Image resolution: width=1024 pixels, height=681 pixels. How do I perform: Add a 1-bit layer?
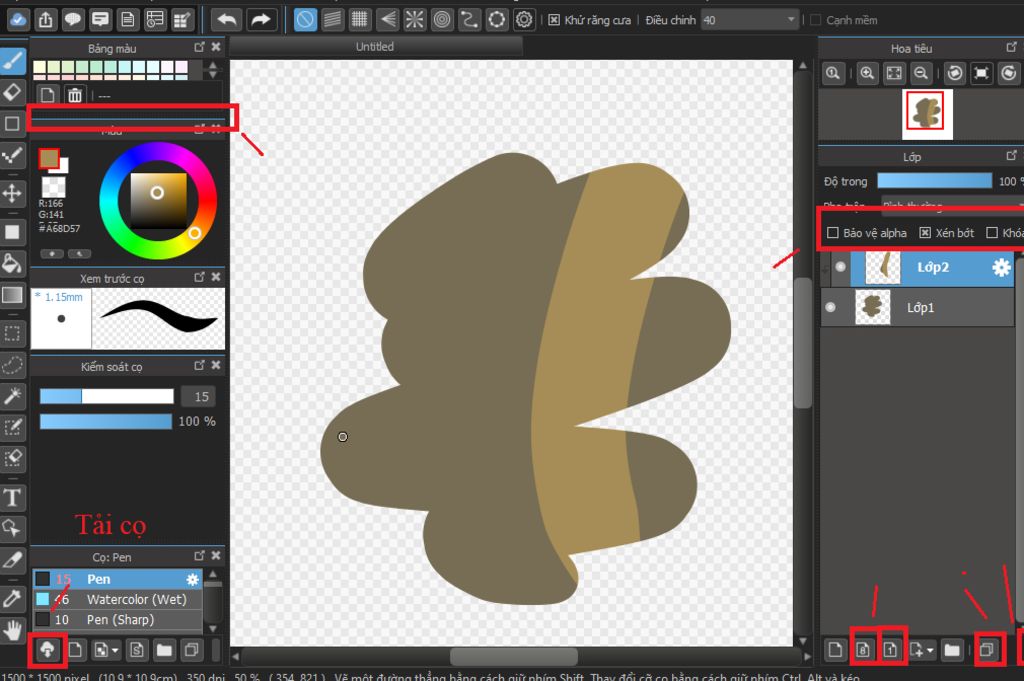coord(890,650)
